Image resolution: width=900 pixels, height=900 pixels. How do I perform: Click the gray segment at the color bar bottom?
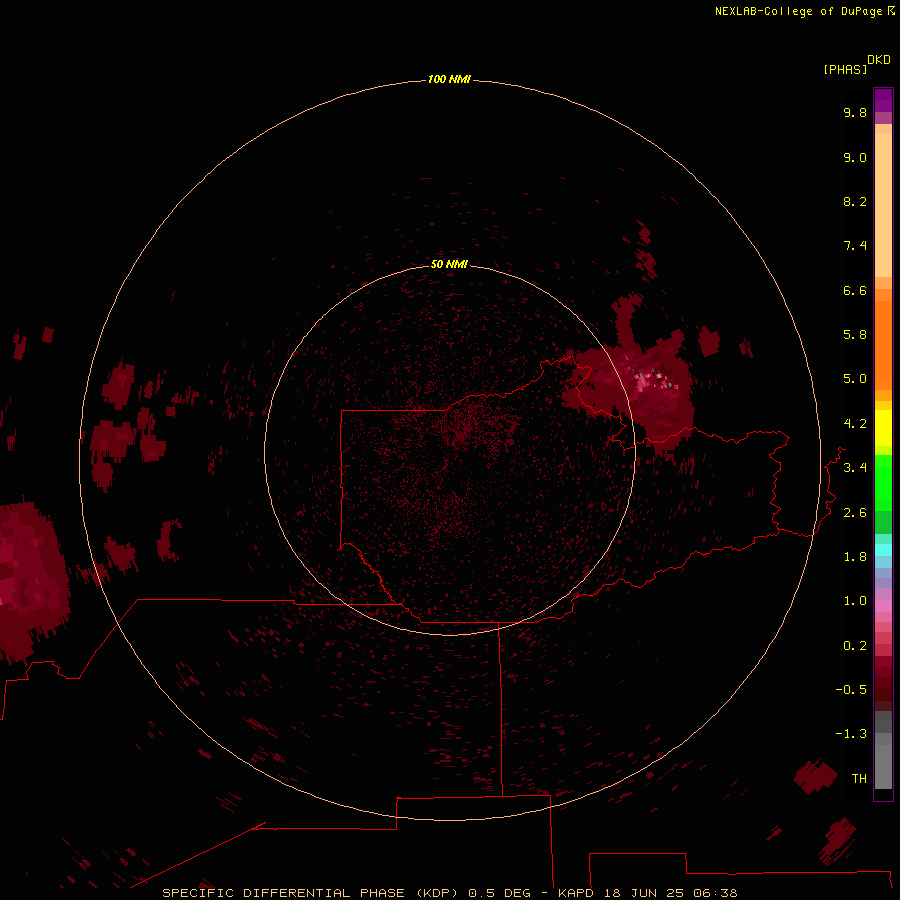[883, 766]
